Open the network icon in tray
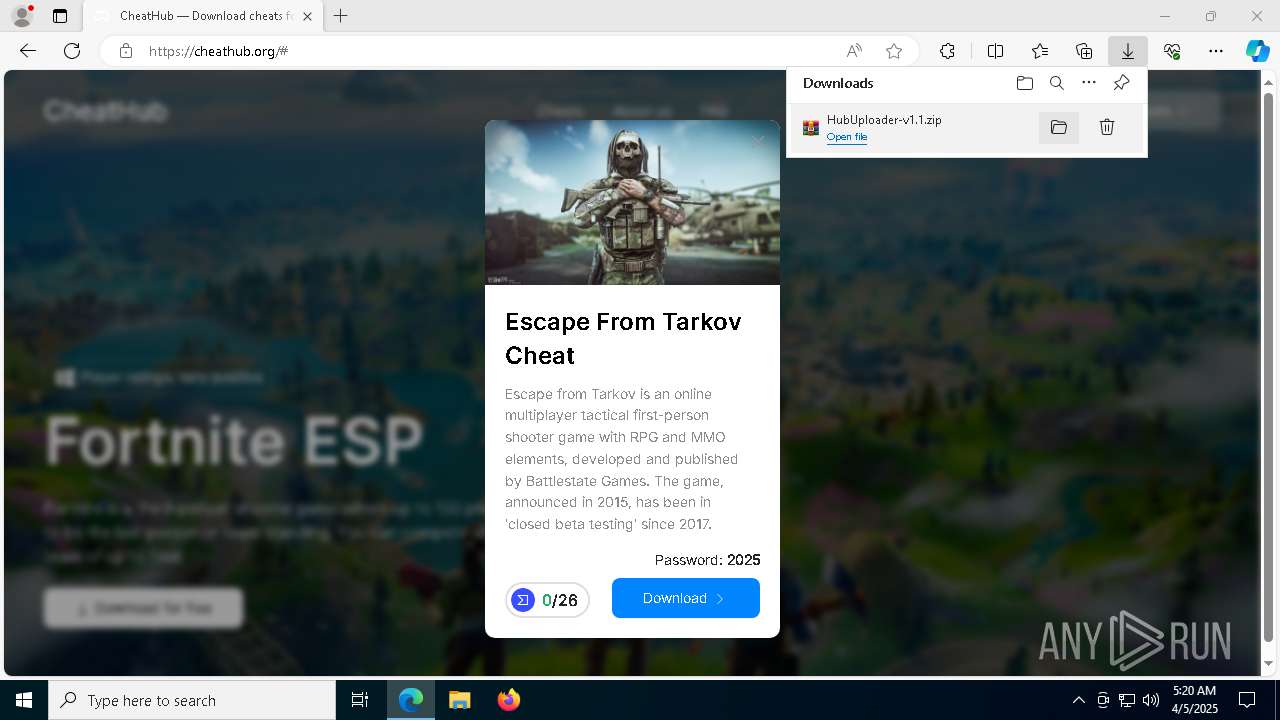 1127,700
